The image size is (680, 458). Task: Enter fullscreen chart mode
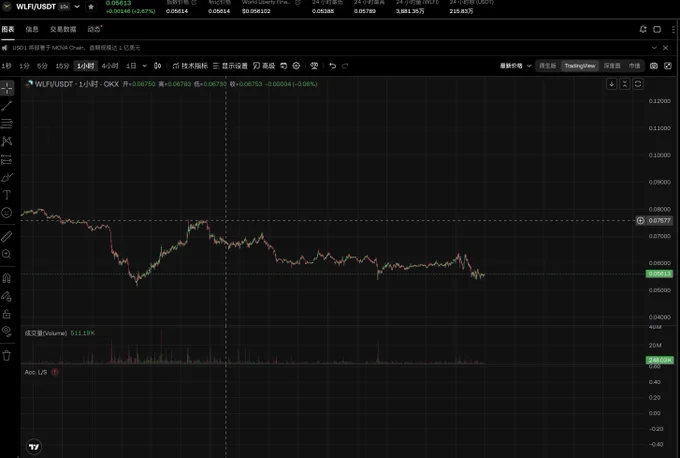(668, 66)
